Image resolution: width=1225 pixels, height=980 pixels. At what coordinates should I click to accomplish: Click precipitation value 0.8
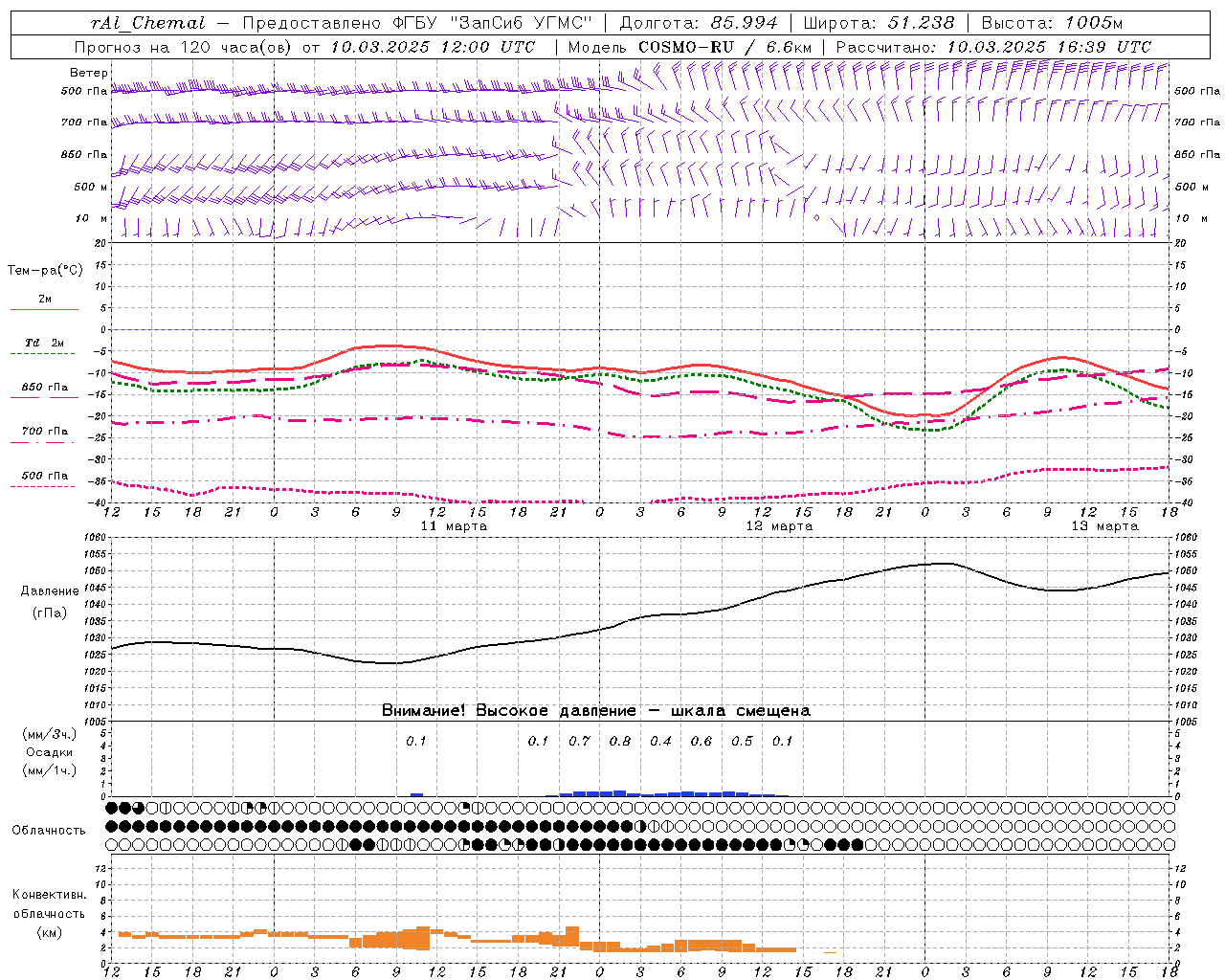(x=620, y=741)
